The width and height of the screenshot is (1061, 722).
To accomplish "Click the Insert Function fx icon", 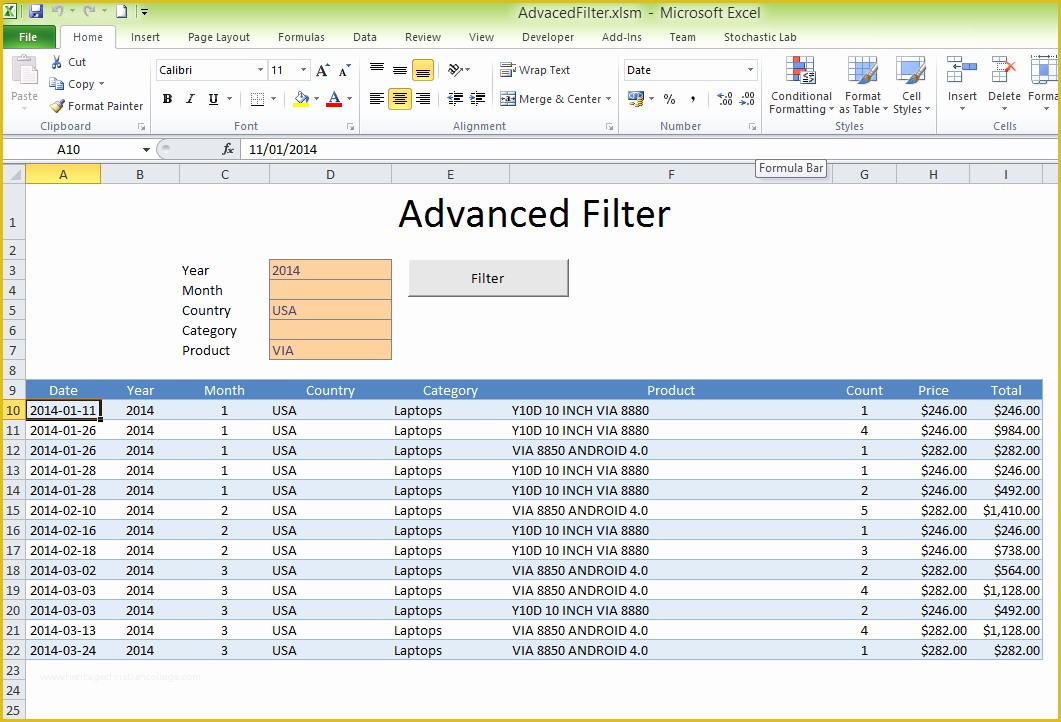I will click(228, 149).
